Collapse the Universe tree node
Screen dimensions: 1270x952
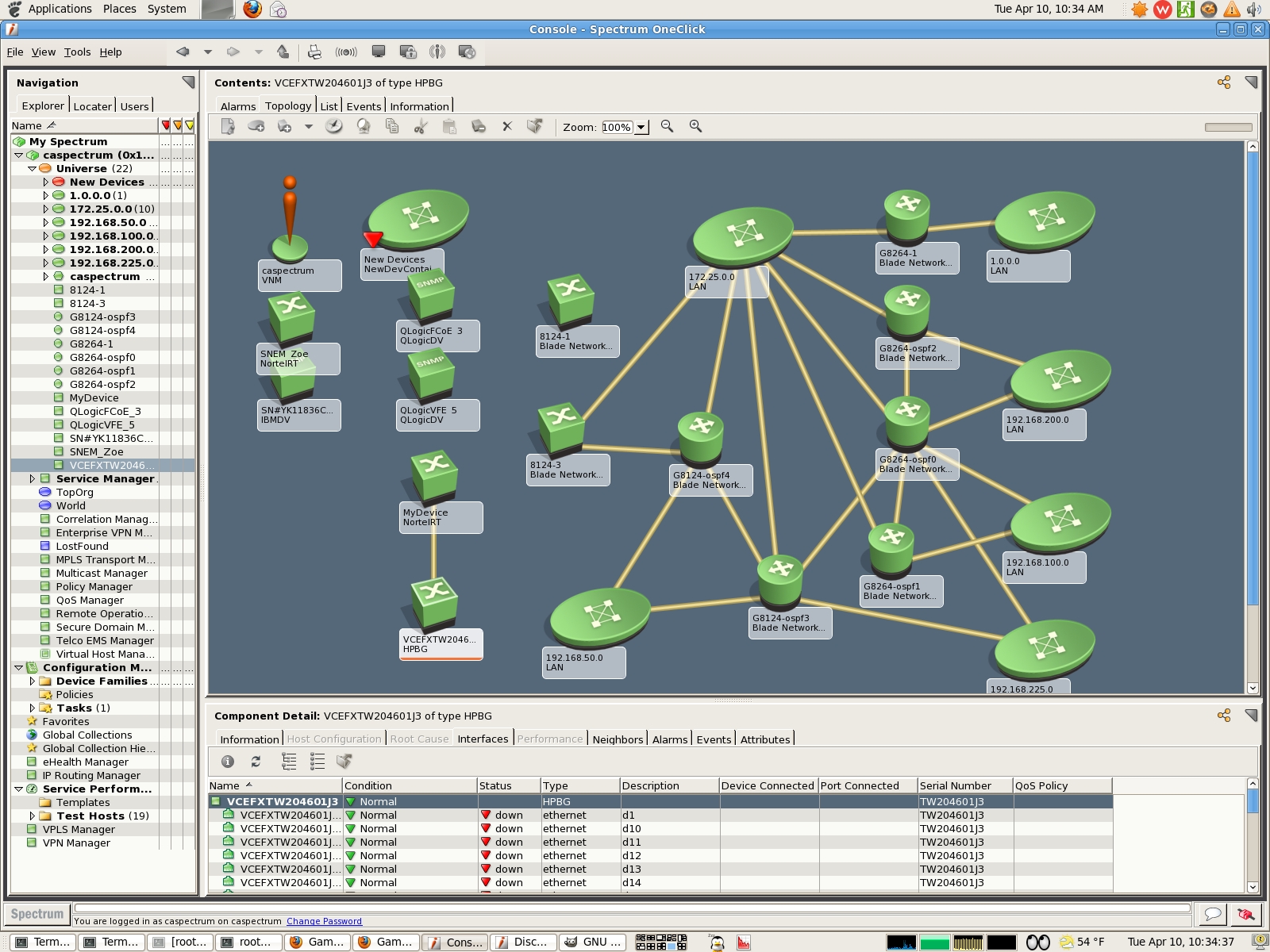coord(32,168)
